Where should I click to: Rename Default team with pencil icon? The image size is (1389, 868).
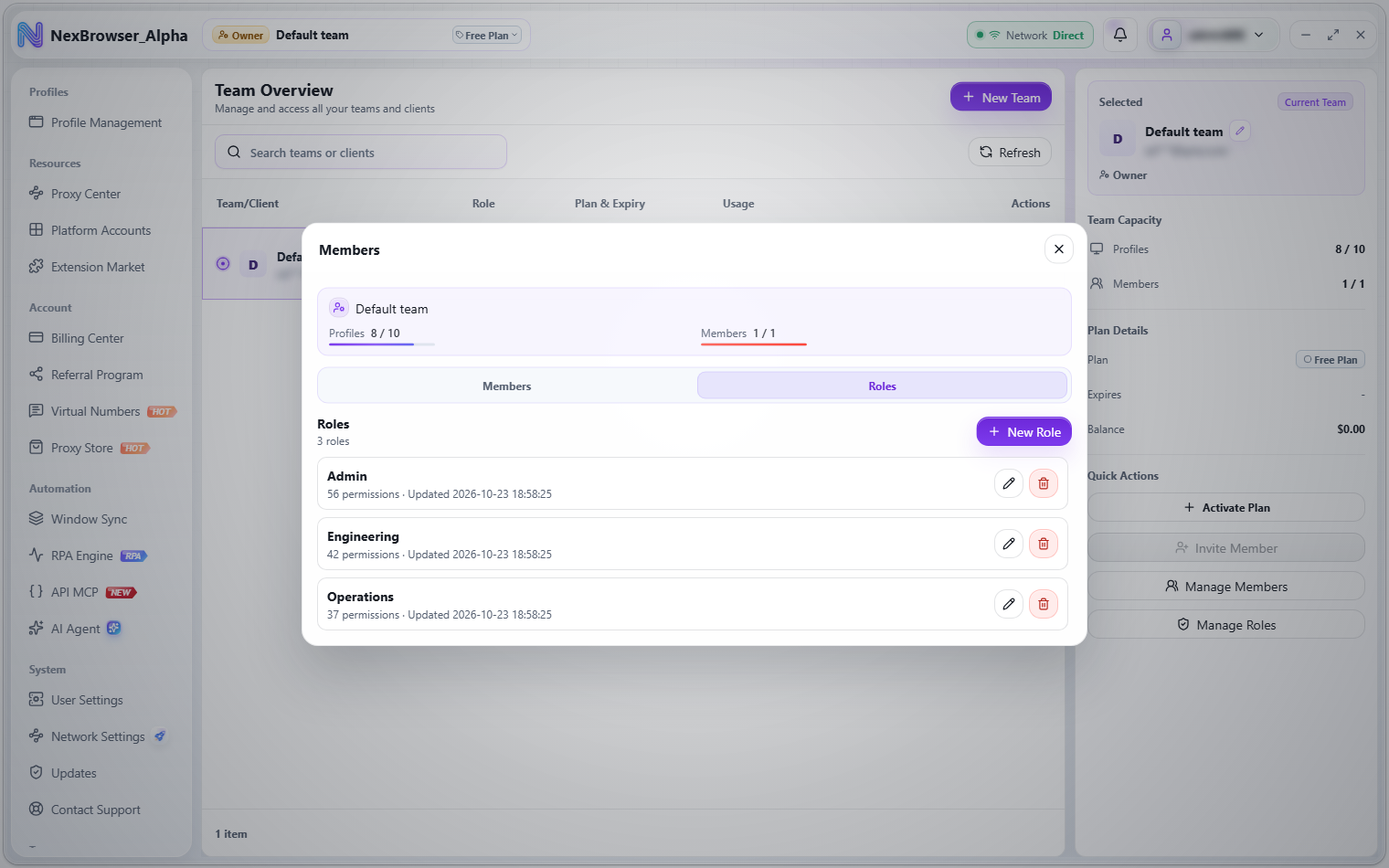(1240, 131)
